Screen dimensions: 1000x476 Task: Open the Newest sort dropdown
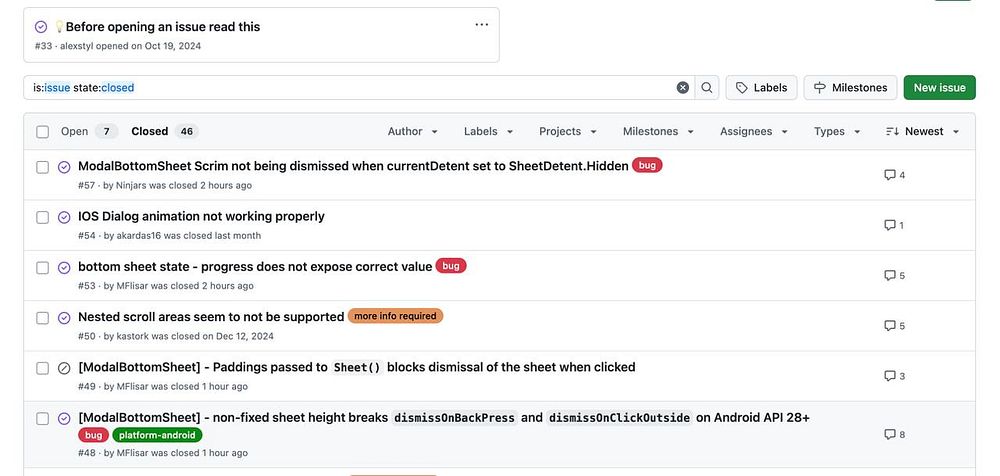(x=923, y=132)
